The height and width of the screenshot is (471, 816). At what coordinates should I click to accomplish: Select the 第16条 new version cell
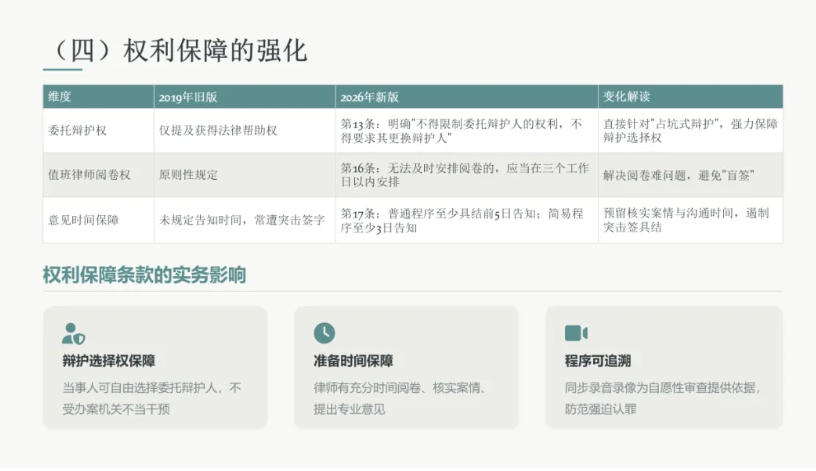pos(467,175)
